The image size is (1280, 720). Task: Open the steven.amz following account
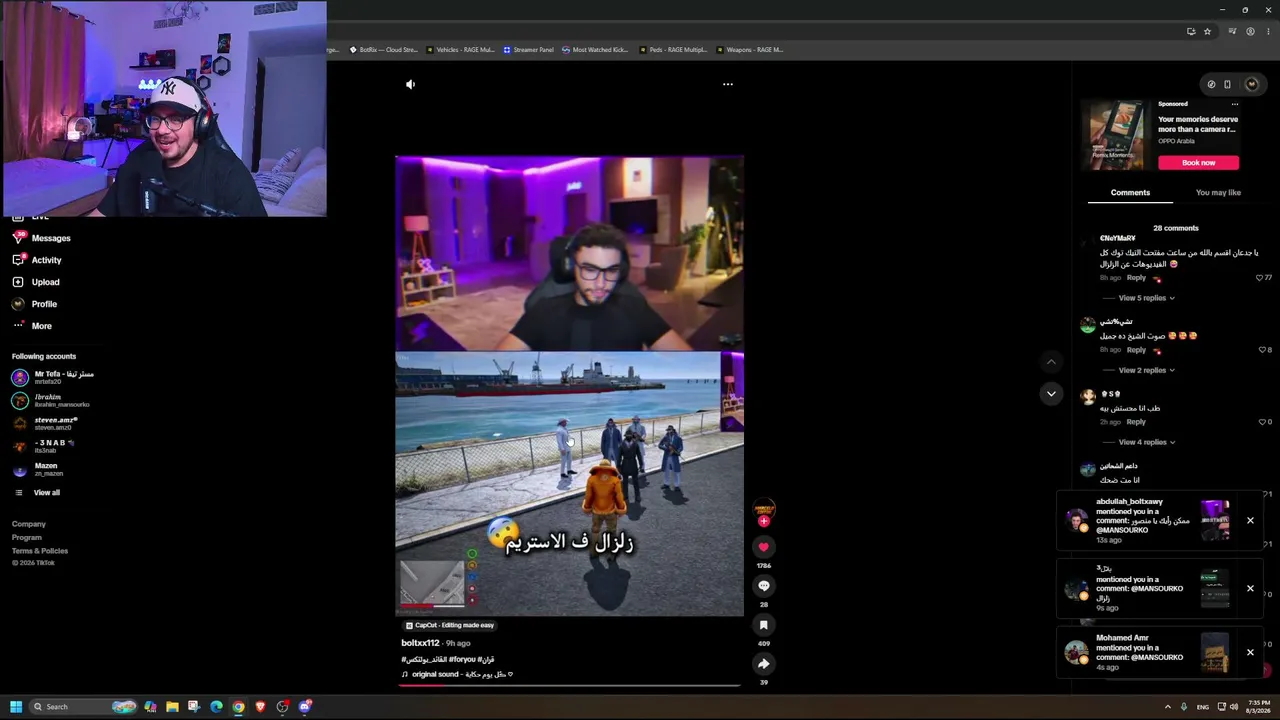(x=45, y=423)
